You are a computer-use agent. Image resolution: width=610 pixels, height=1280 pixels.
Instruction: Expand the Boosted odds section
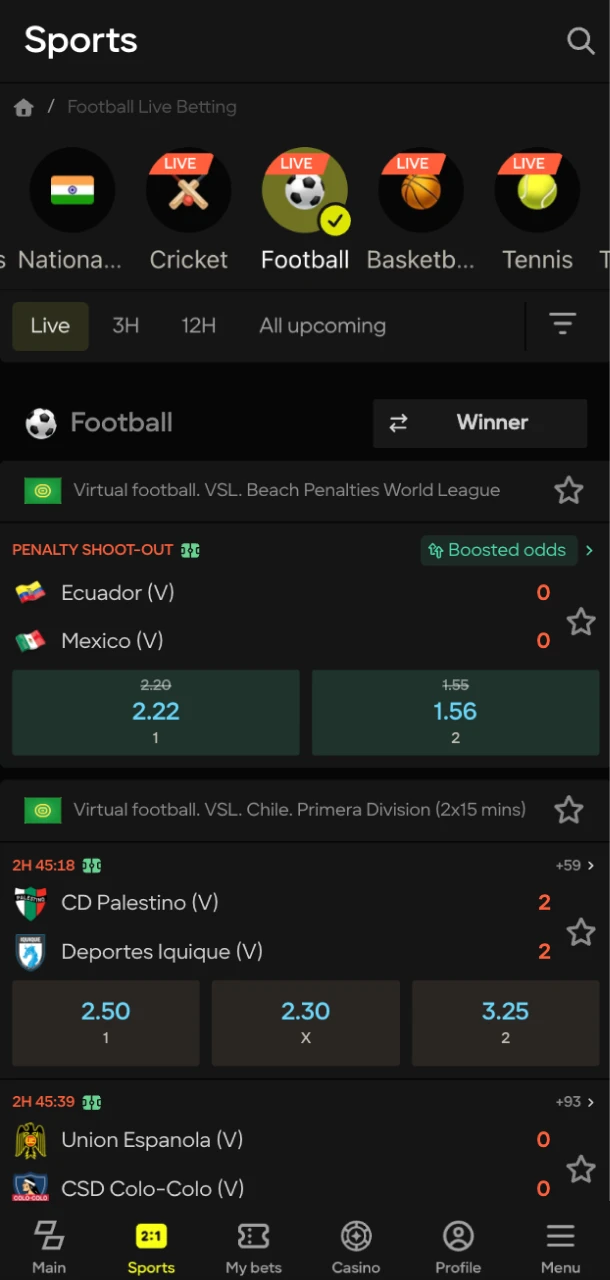click(498, 549)
